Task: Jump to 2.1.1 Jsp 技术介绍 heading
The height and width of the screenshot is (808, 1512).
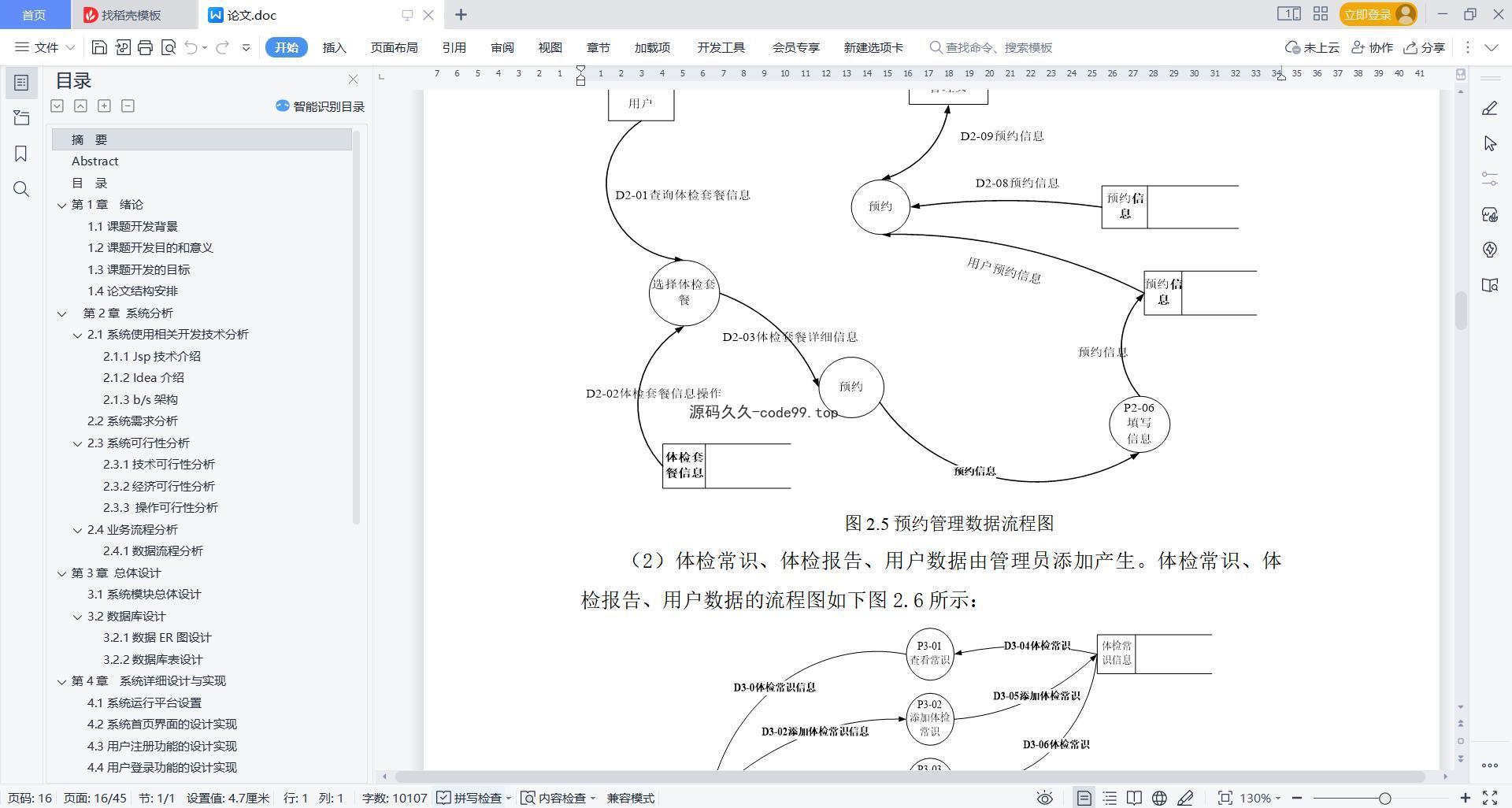Action: [151, 356]
